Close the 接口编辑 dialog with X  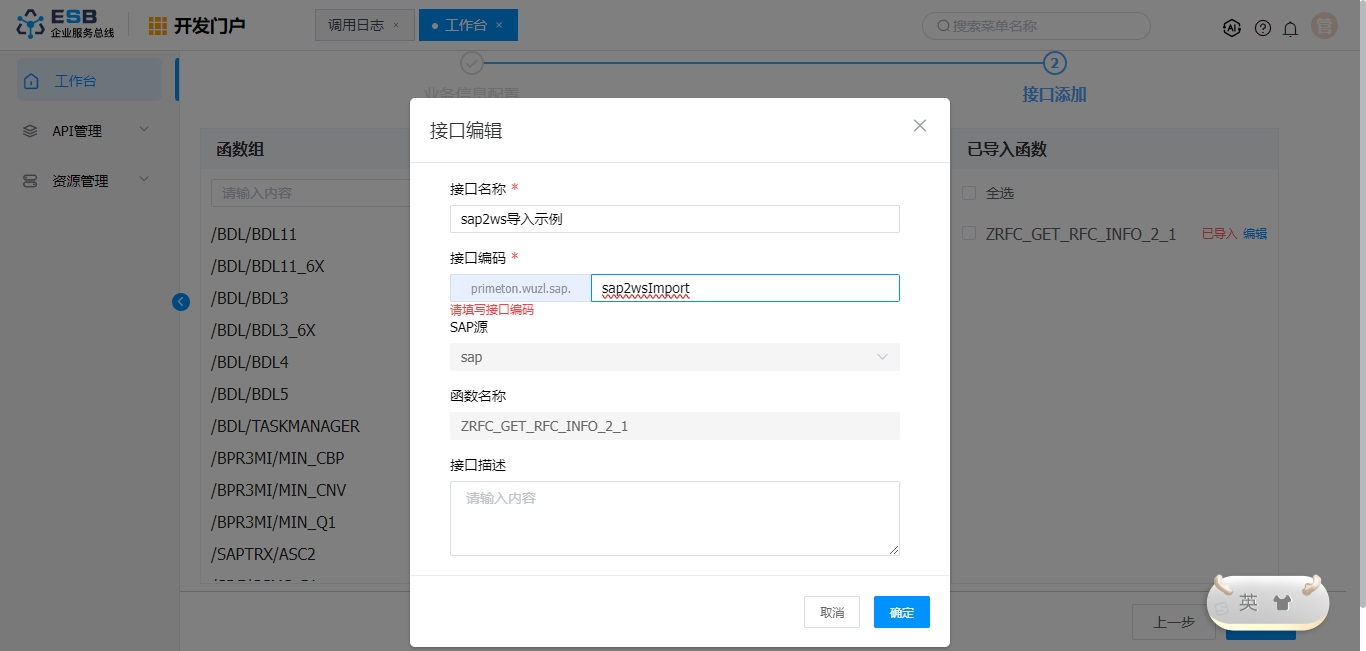point(920,126)
